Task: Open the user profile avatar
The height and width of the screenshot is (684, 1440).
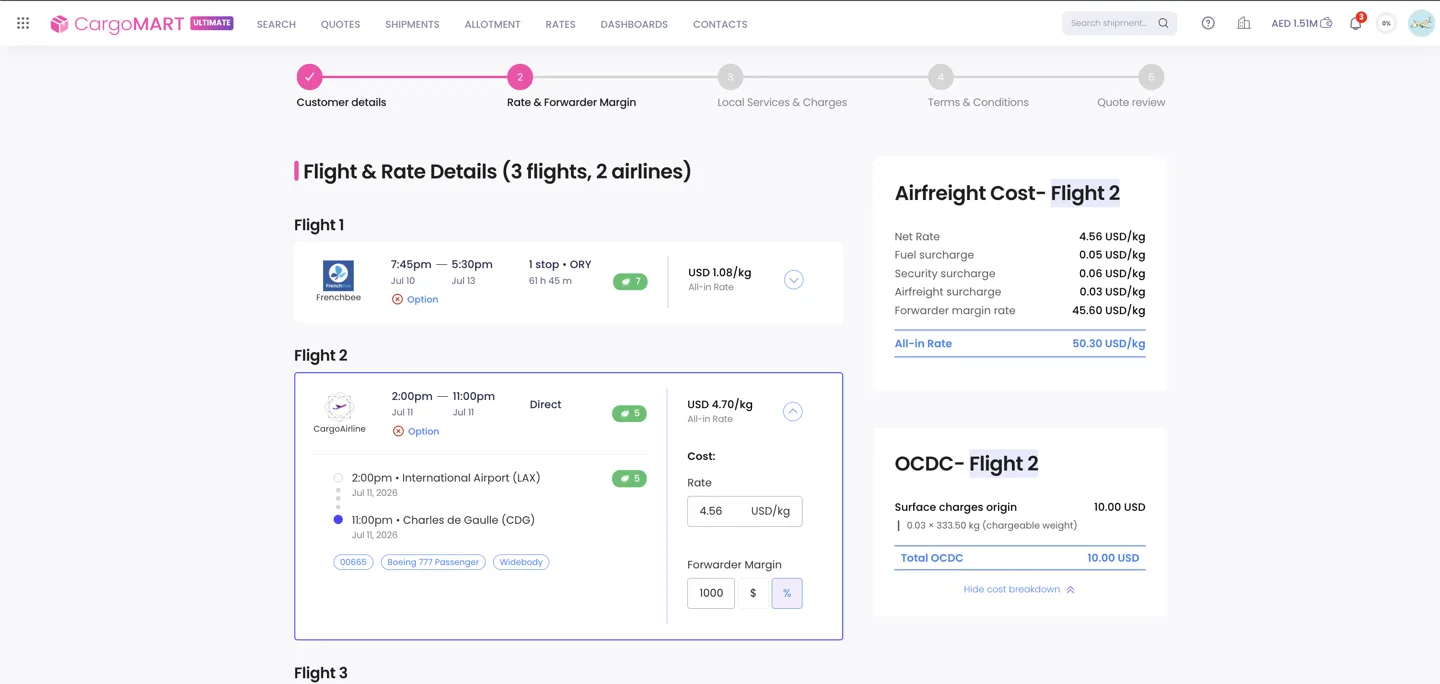Action: [x=1421, y=23]
